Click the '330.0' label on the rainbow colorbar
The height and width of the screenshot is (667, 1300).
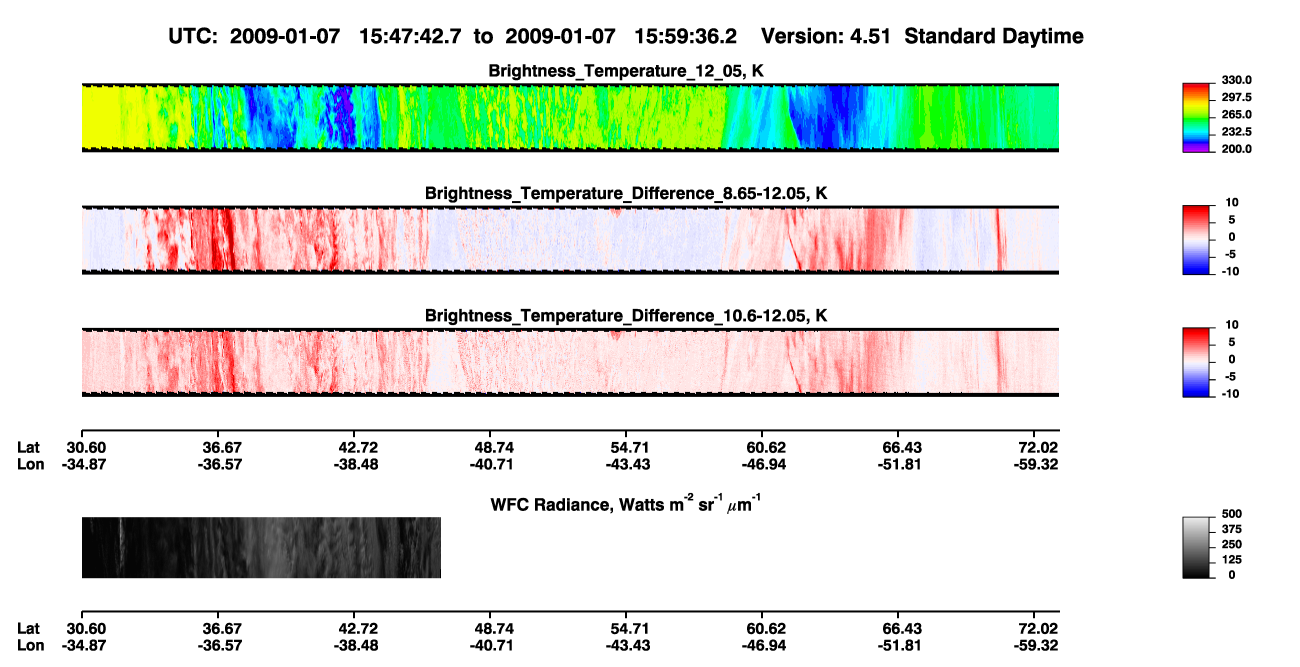coord(1237,81)
